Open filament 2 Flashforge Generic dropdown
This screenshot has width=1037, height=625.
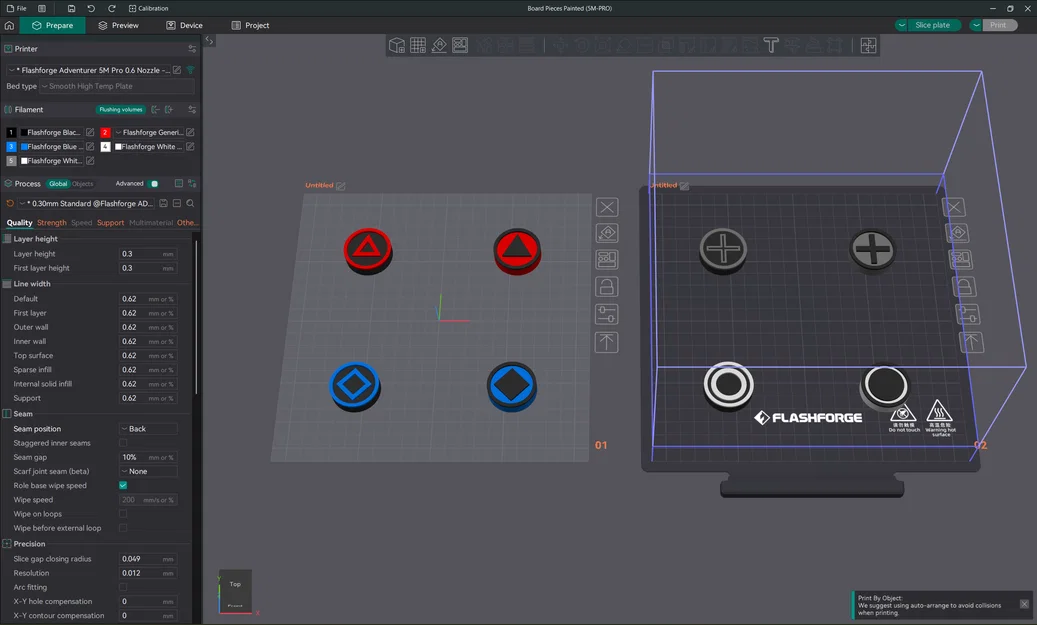(x=149, y=132)
